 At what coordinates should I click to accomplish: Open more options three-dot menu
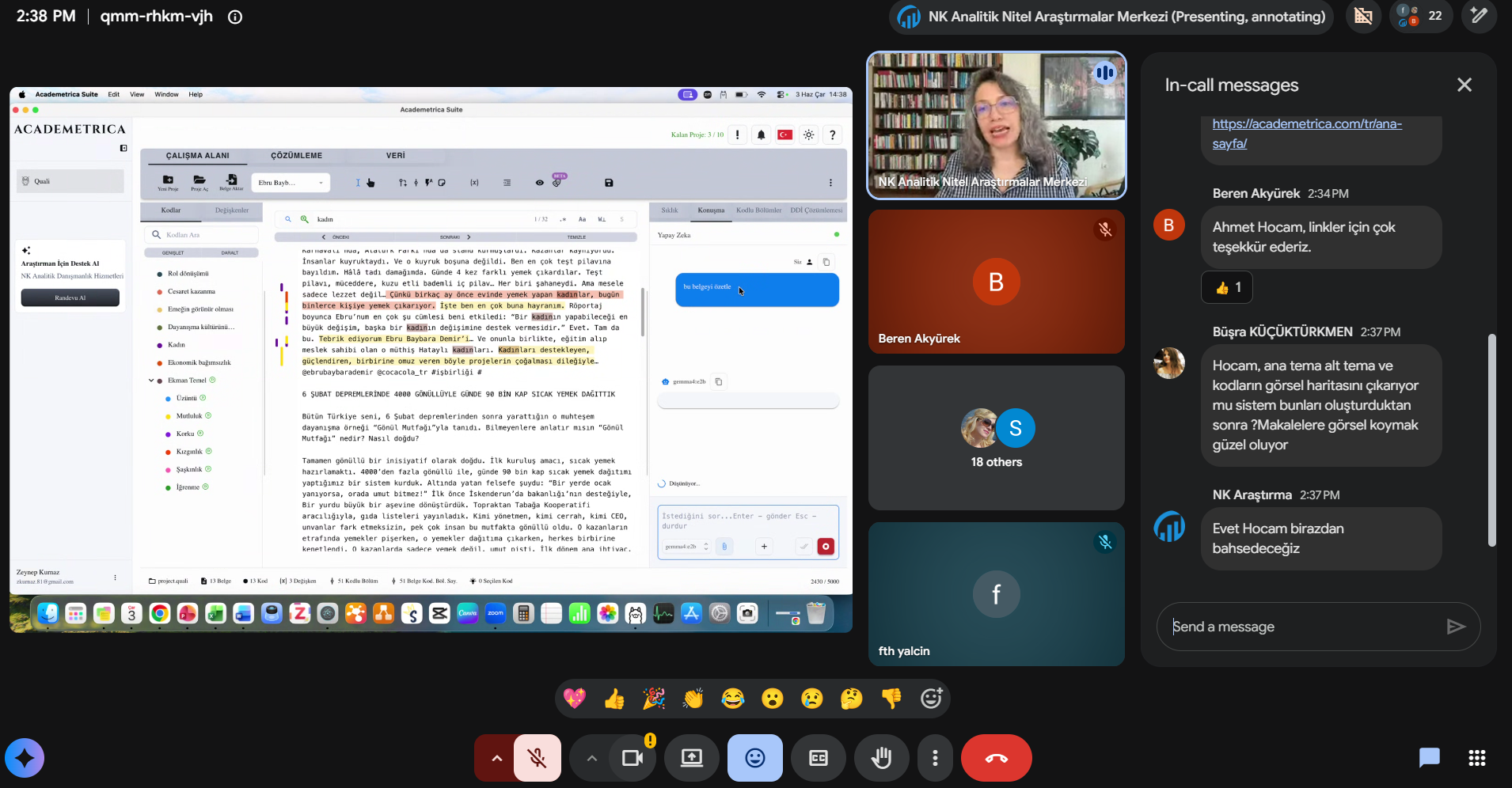point(935,758)
